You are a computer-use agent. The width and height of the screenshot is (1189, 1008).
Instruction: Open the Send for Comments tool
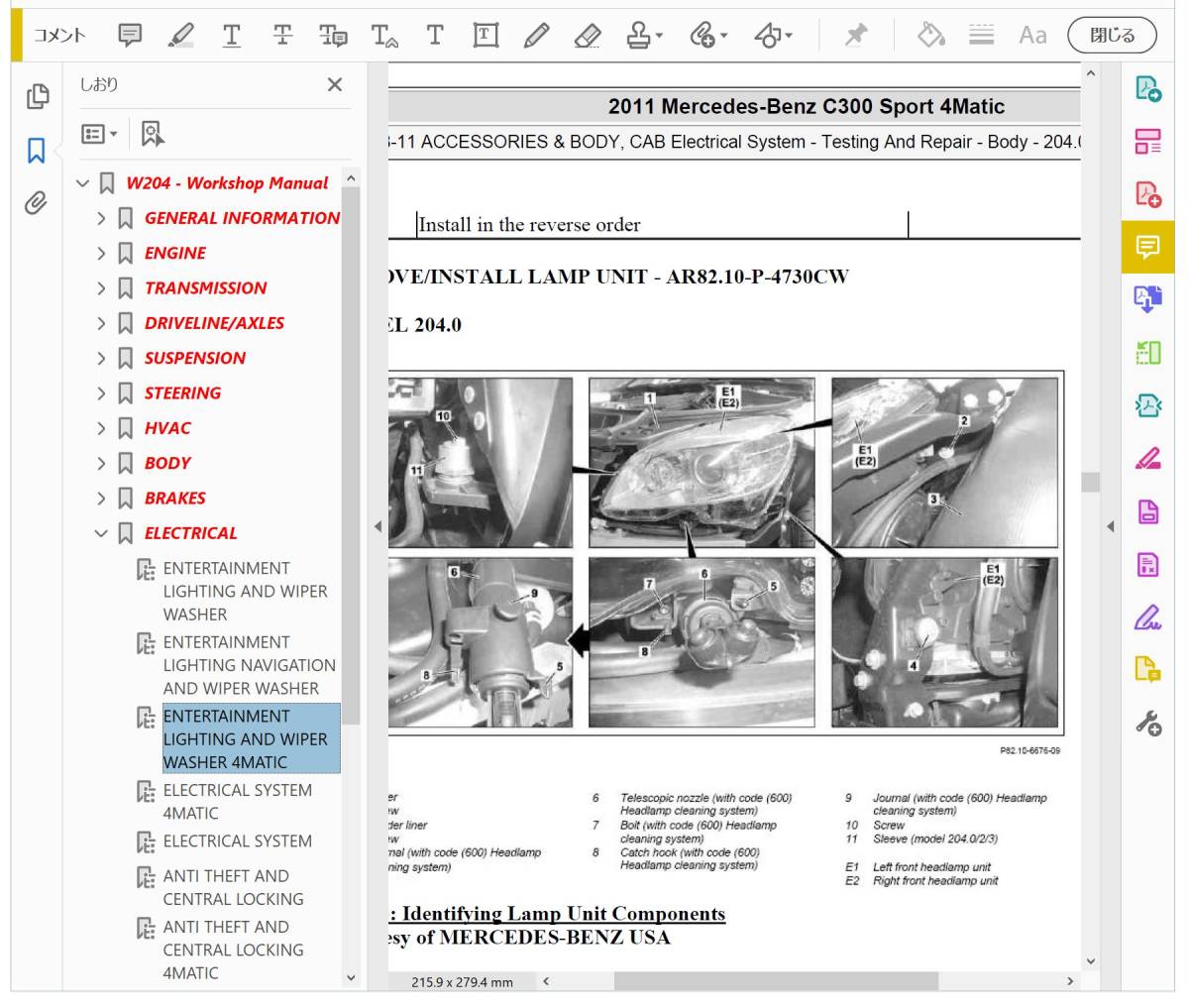point(1147,670)
